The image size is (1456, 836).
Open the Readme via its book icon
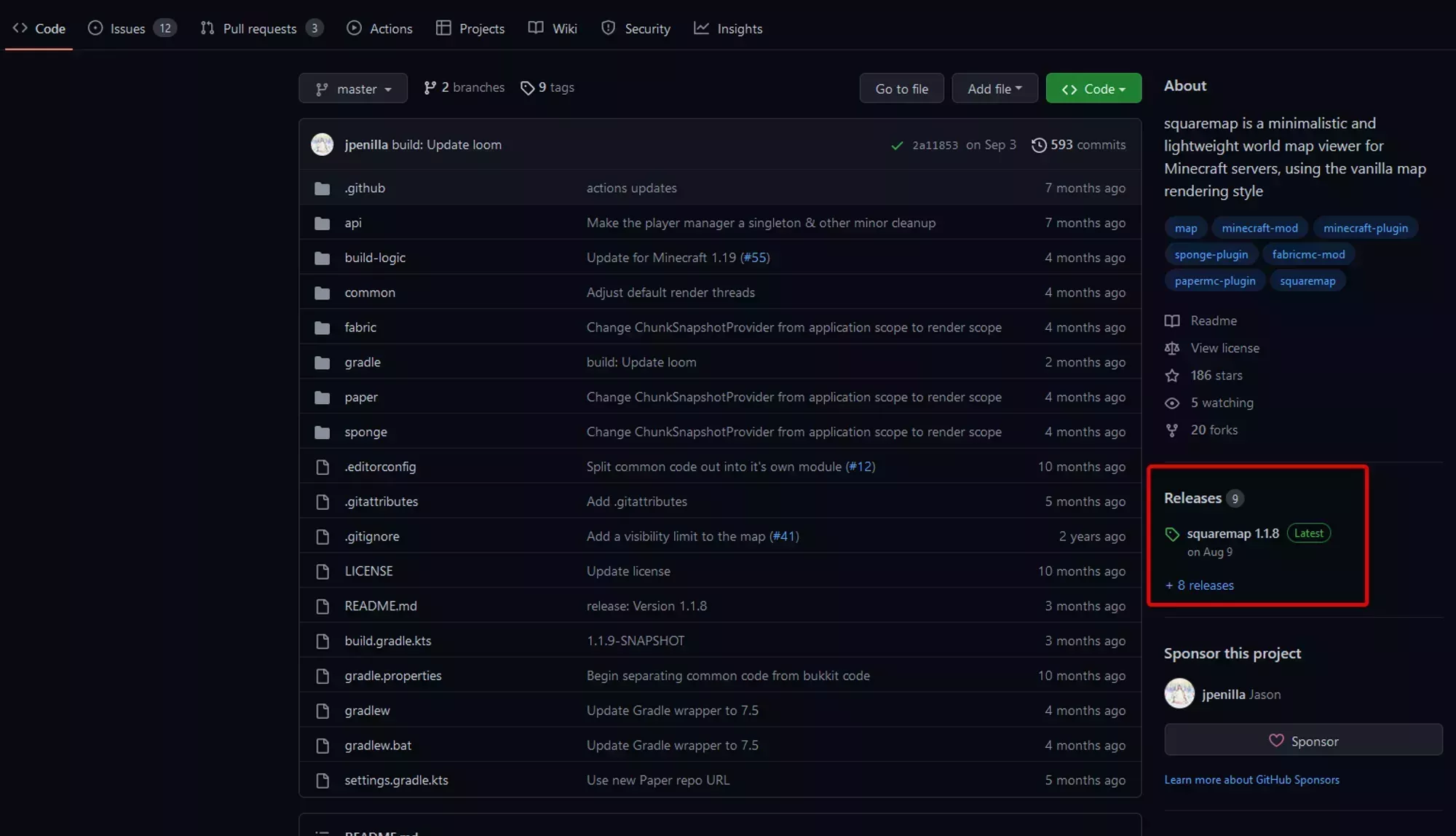point(1172,320)
